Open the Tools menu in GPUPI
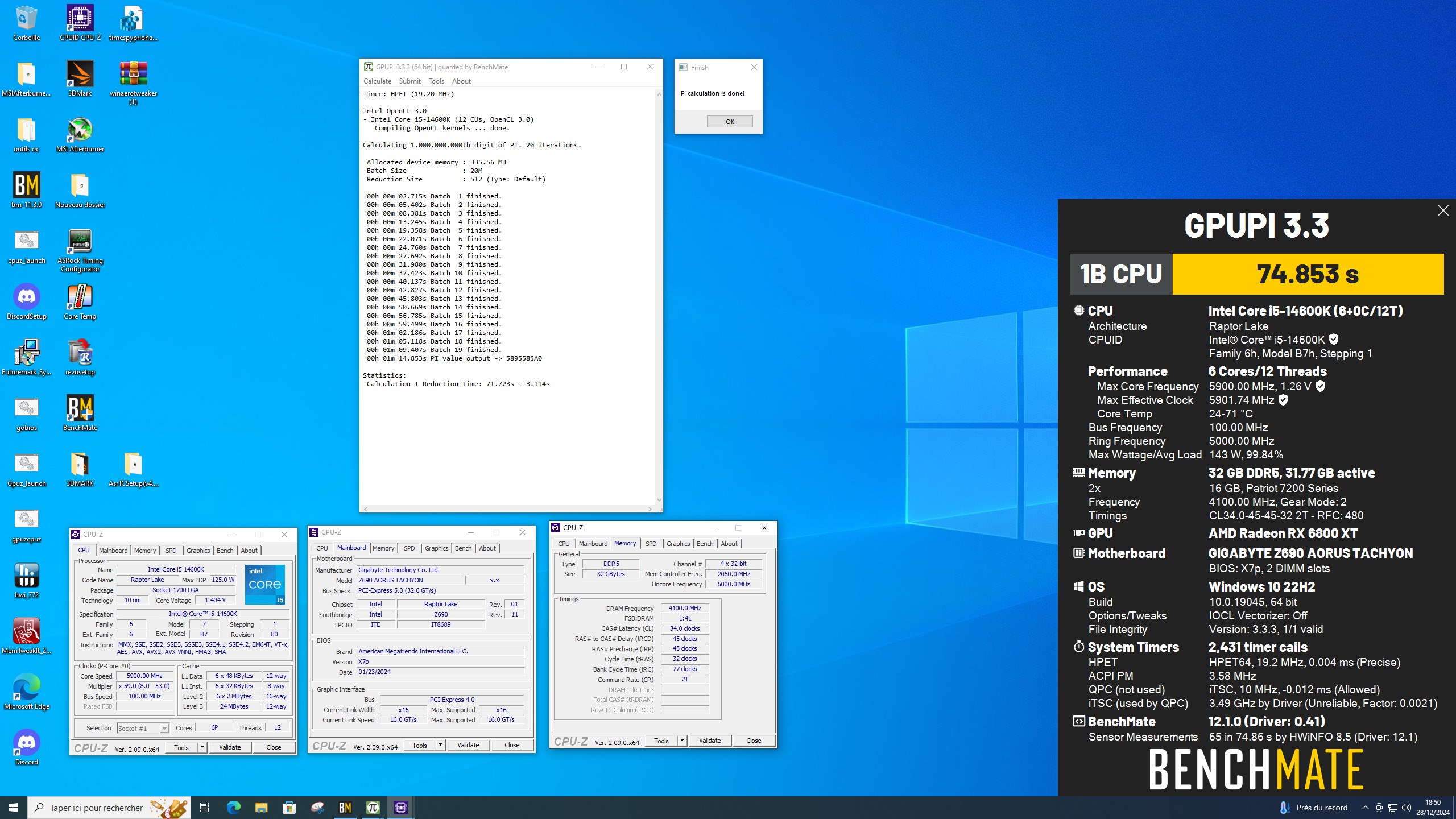 click(x=436, y=81)
